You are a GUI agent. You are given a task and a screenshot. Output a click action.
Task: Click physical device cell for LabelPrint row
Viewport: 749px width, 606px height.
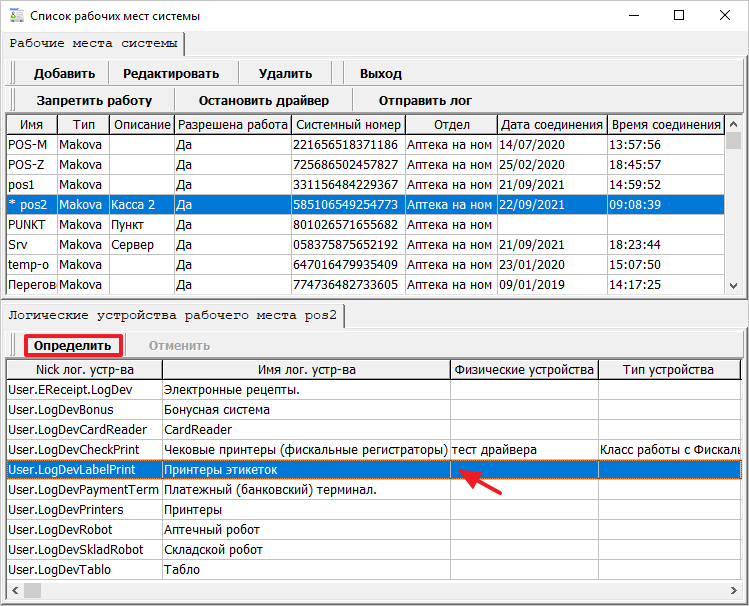(x=523, y=469)
